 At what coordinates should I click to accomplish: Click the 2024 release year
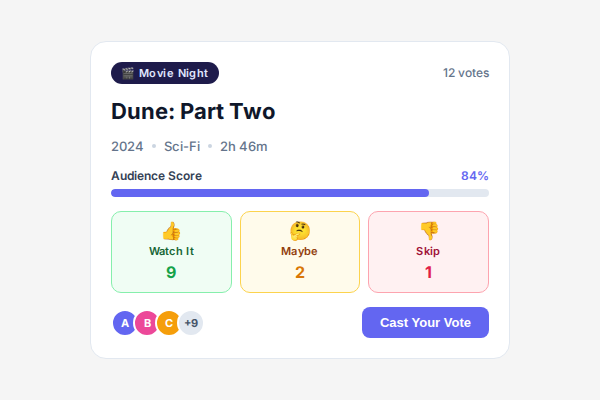(x=127, y=146)
